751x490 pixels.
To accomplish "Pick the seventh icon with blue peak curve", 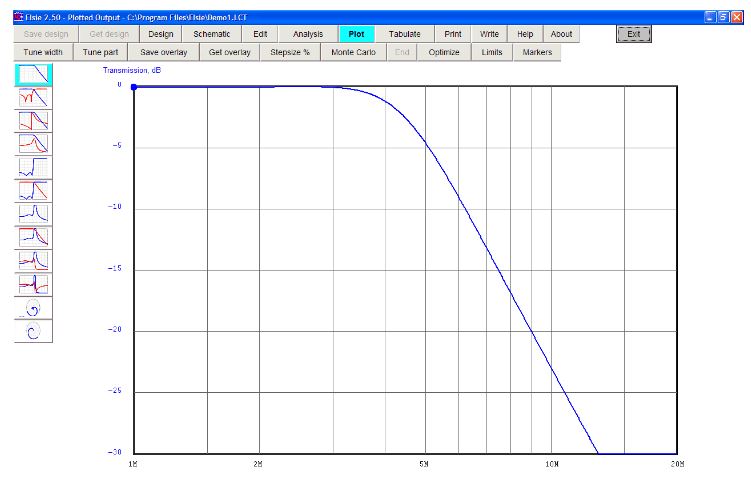I will (x=34, y=213).
